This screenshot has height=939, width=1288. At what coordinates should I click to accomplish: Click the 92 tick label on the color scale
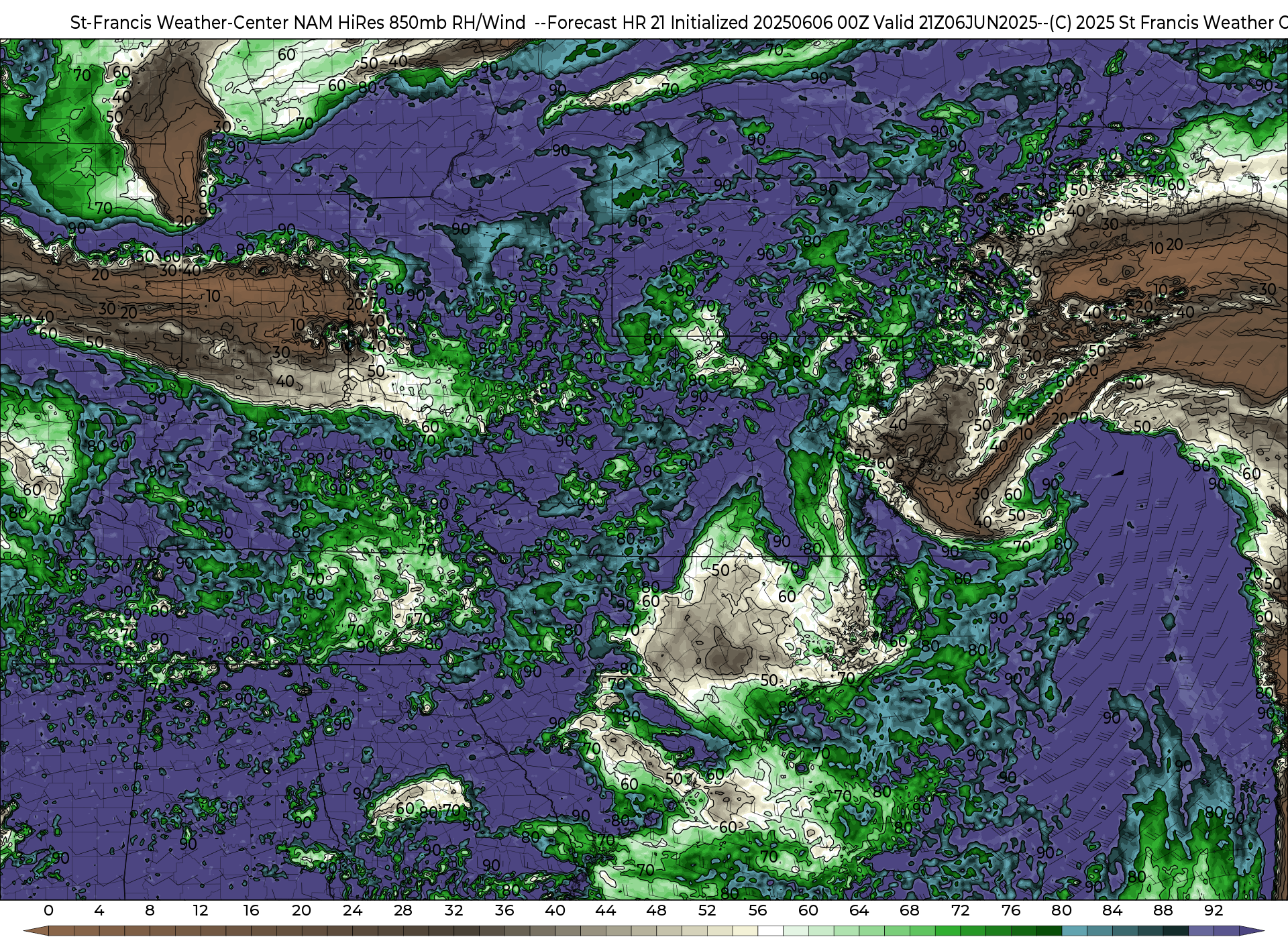tap(1214, 910)
